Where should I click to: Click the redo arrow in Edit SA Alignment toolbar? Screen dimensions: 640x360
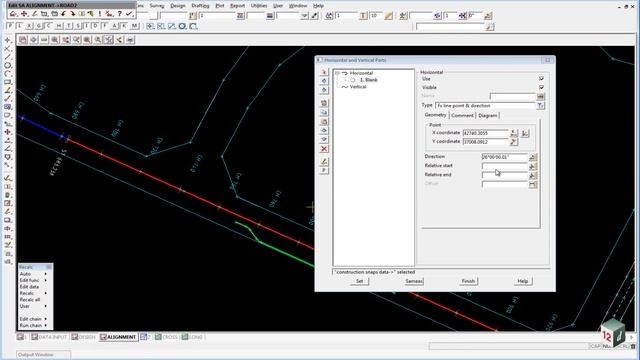(x=73, y=14)
